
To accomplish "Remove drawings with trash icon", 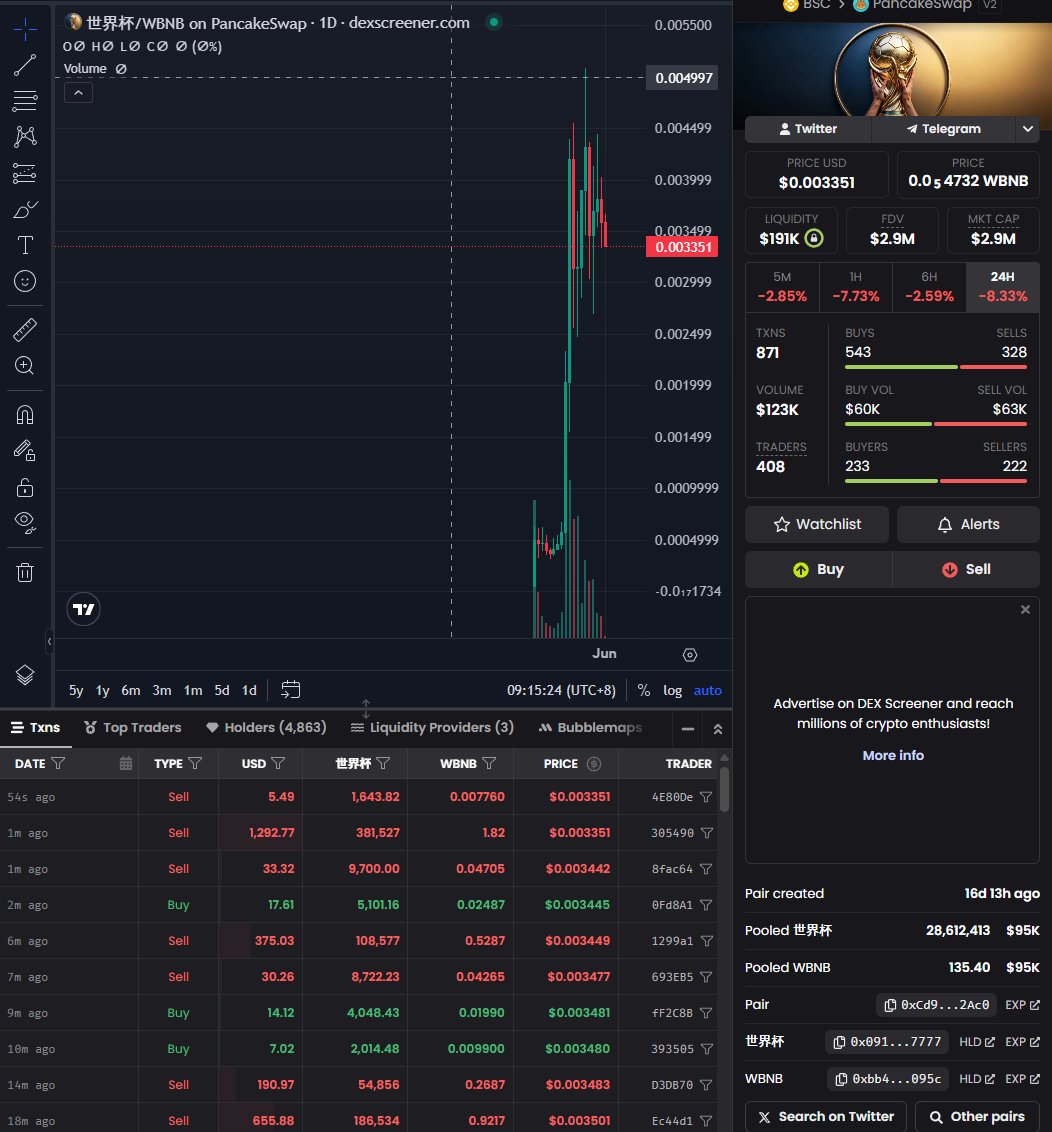I will 25,572.
